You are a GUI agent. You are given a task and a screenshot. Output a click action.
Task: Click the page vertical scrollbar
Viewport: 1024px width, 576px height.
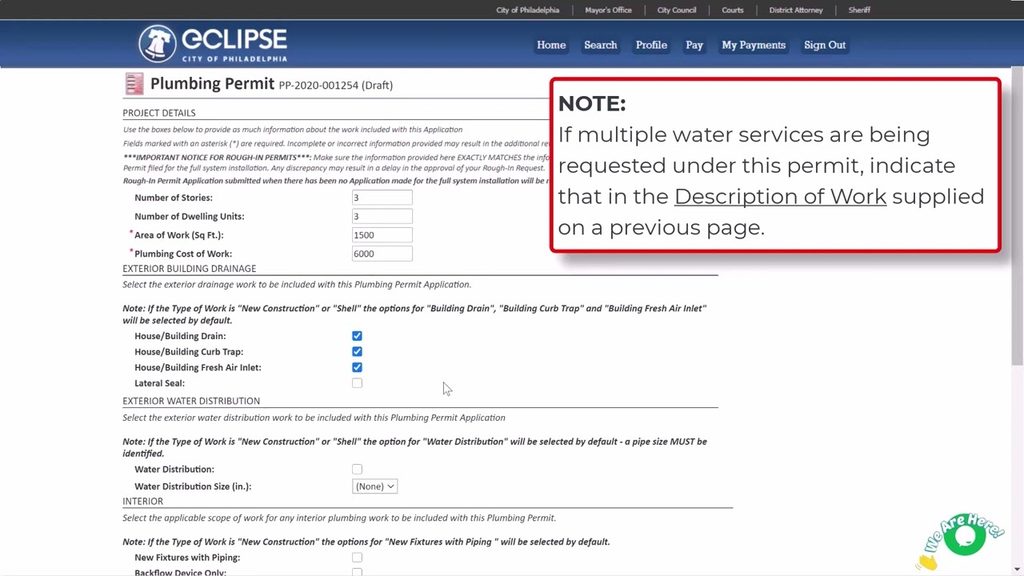pos(1017,216)
